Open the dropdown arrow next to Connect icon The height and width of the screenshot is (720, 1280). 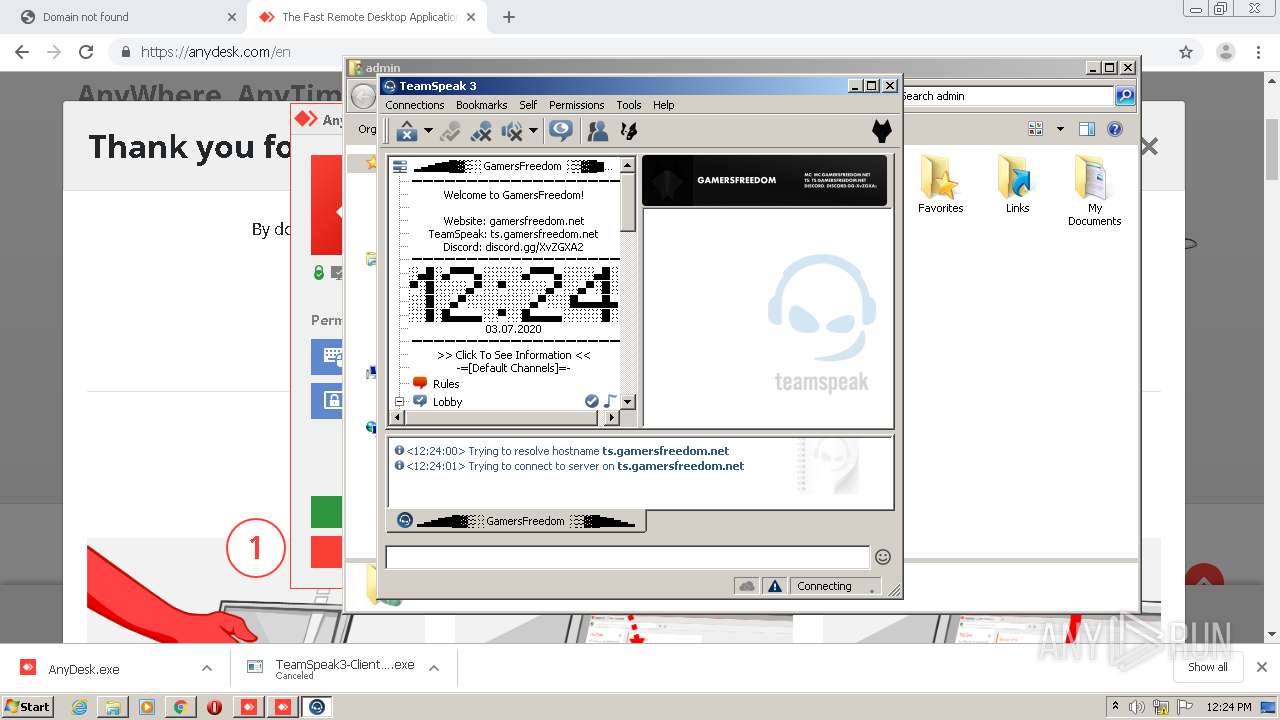click(428, 131)
